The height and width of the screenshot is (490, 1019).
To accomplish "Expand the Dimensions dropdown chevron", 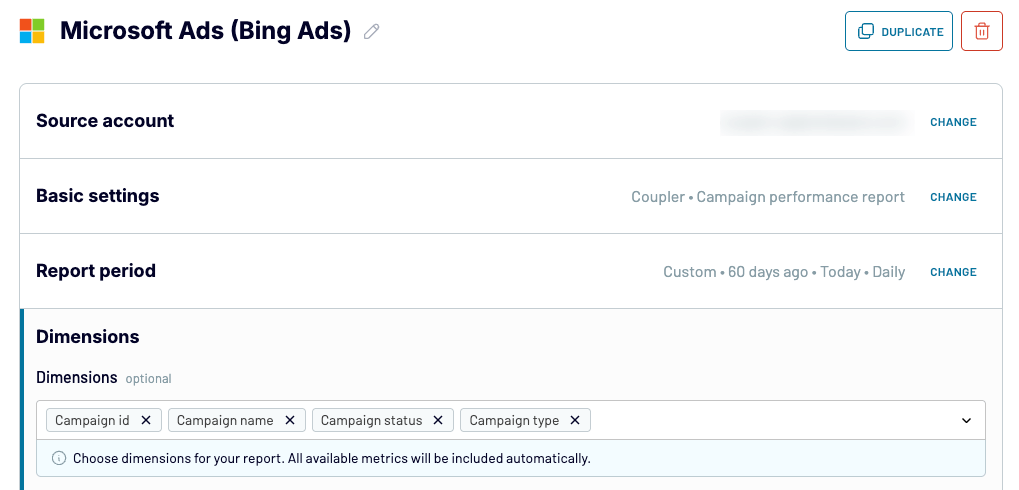I will point(966,420).
